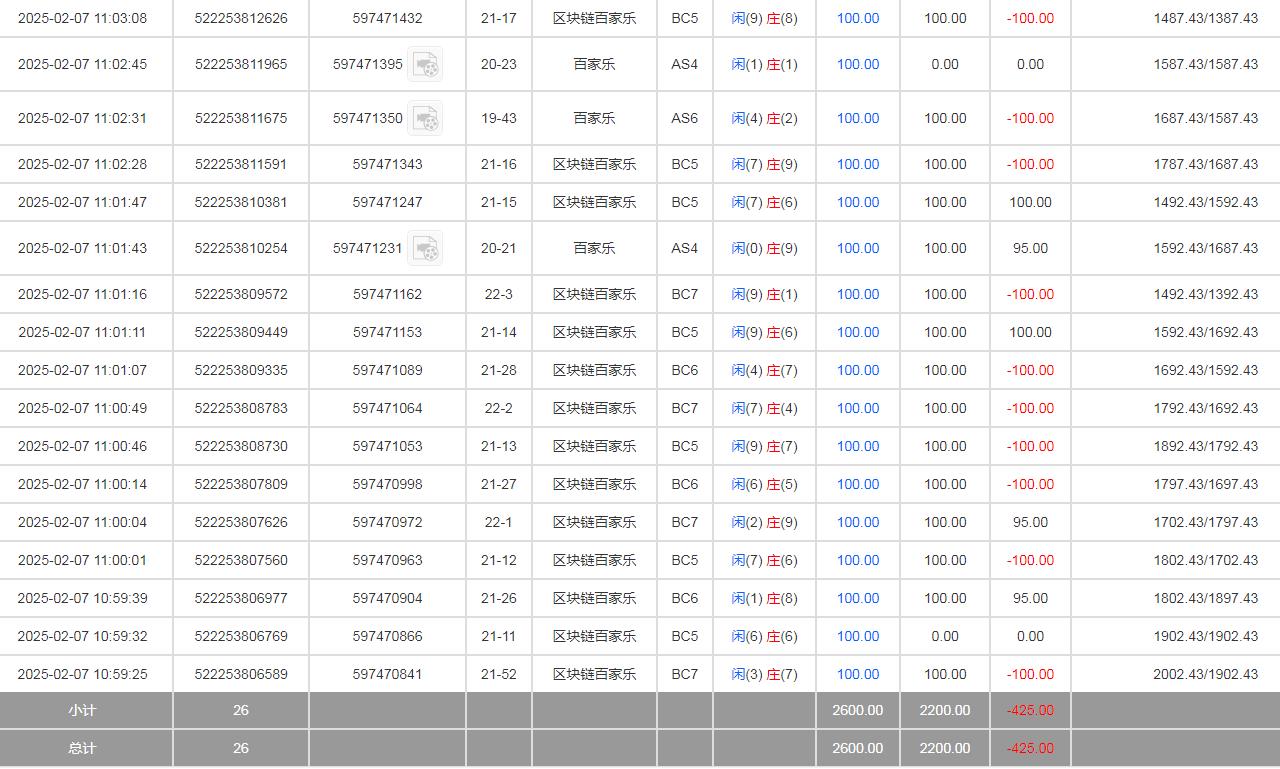This screenshot has width=1280, height=769.
Task: Click blue 100.00 amount in the 10:59:25 row
Action: tap(857, 674)
